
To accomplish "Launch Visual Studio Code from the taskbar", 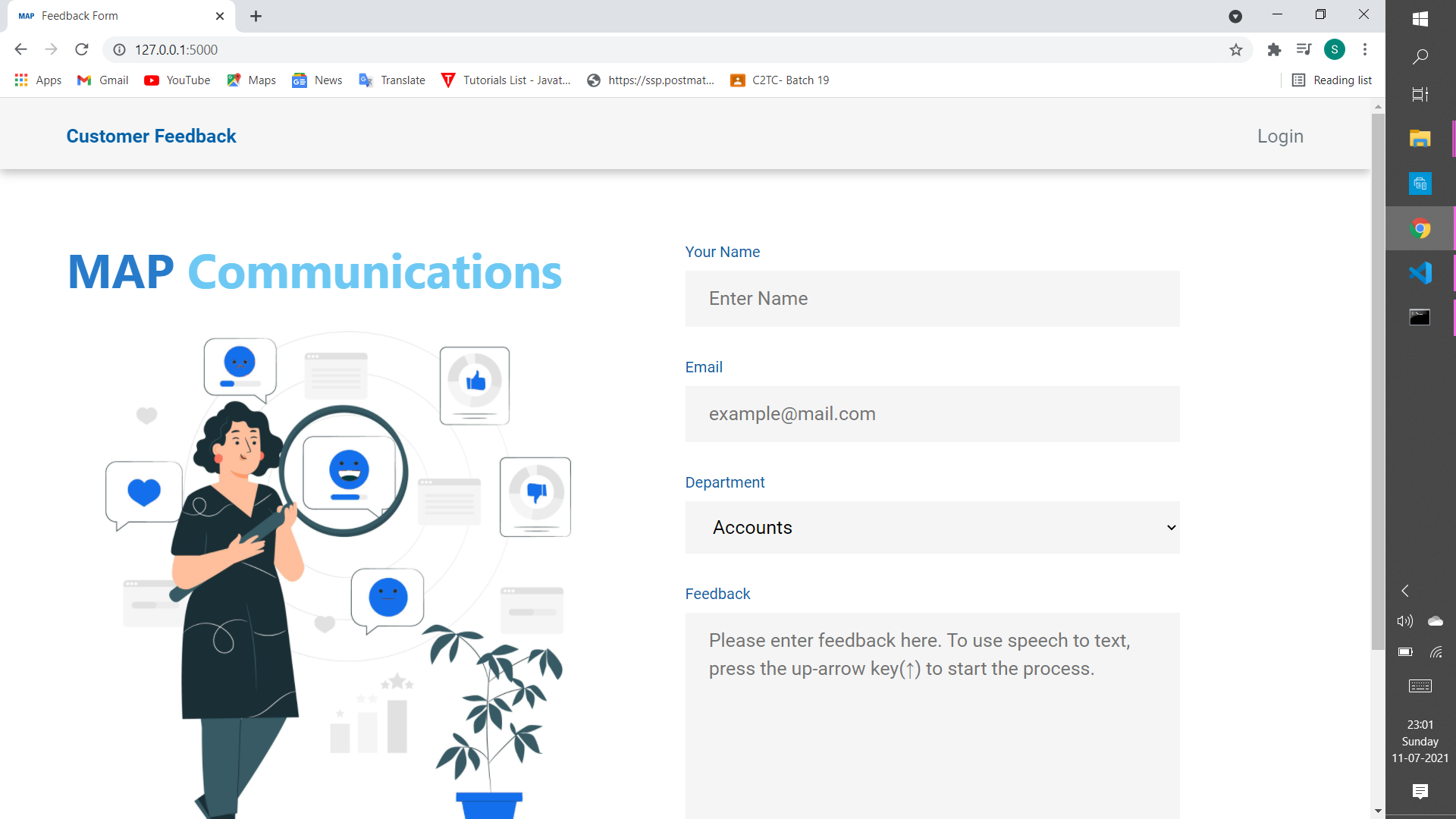I will [x=1421, y=271].
